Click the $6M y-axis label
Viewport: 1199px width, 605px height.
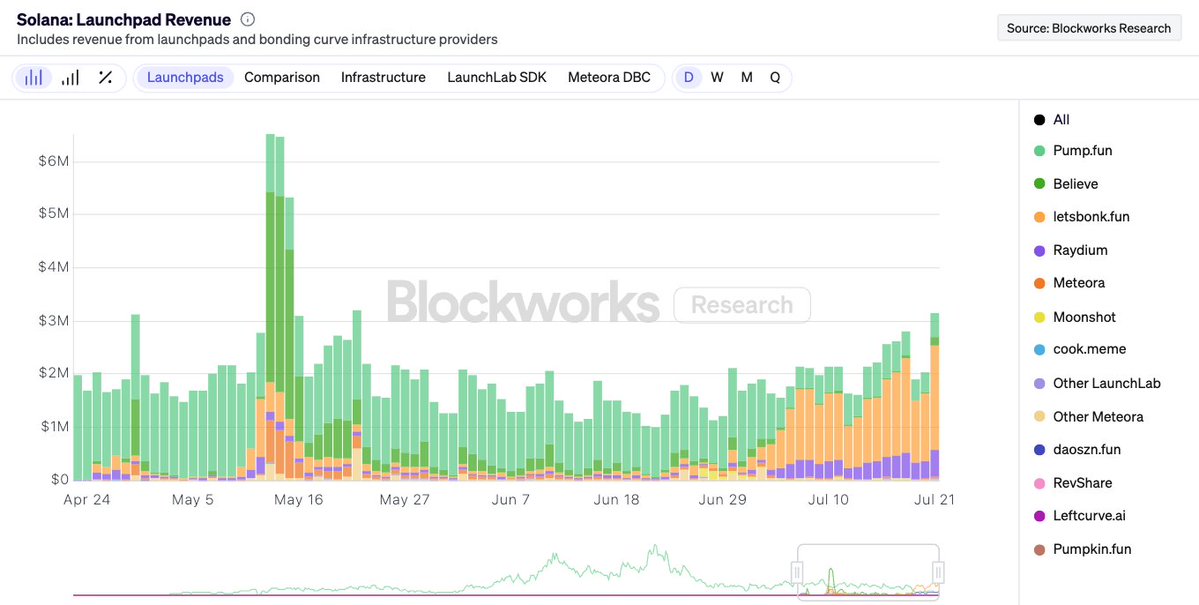pyautogui.click(x=53, y=161)
